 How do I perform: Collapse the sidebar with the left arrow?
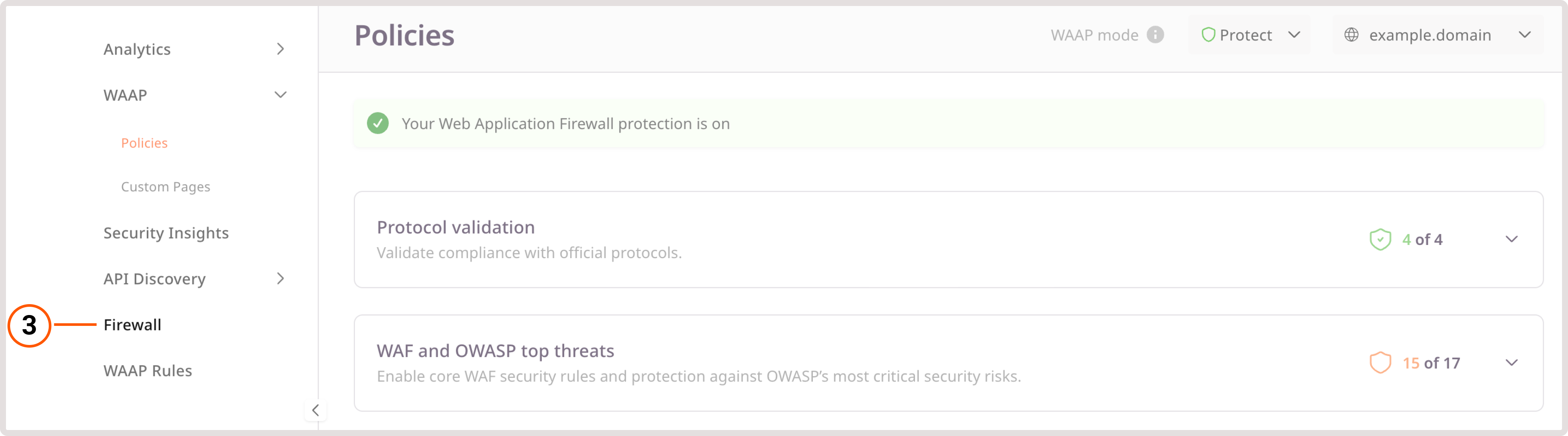(315, 410)
